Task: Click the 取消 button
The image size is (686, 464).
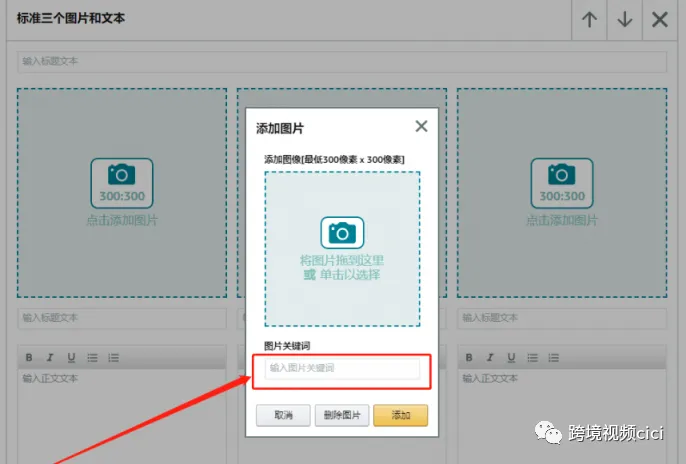Action: coord(283,415)
